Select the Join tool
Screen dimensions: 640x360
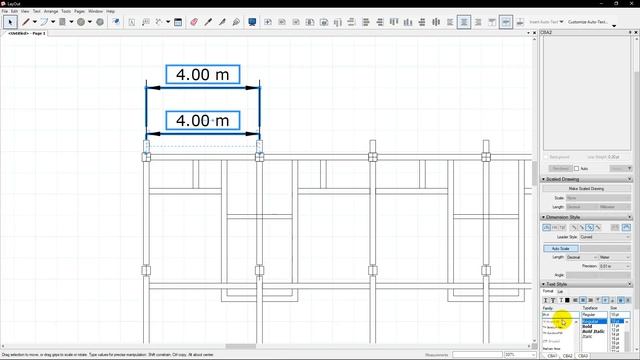pos(236,22)
